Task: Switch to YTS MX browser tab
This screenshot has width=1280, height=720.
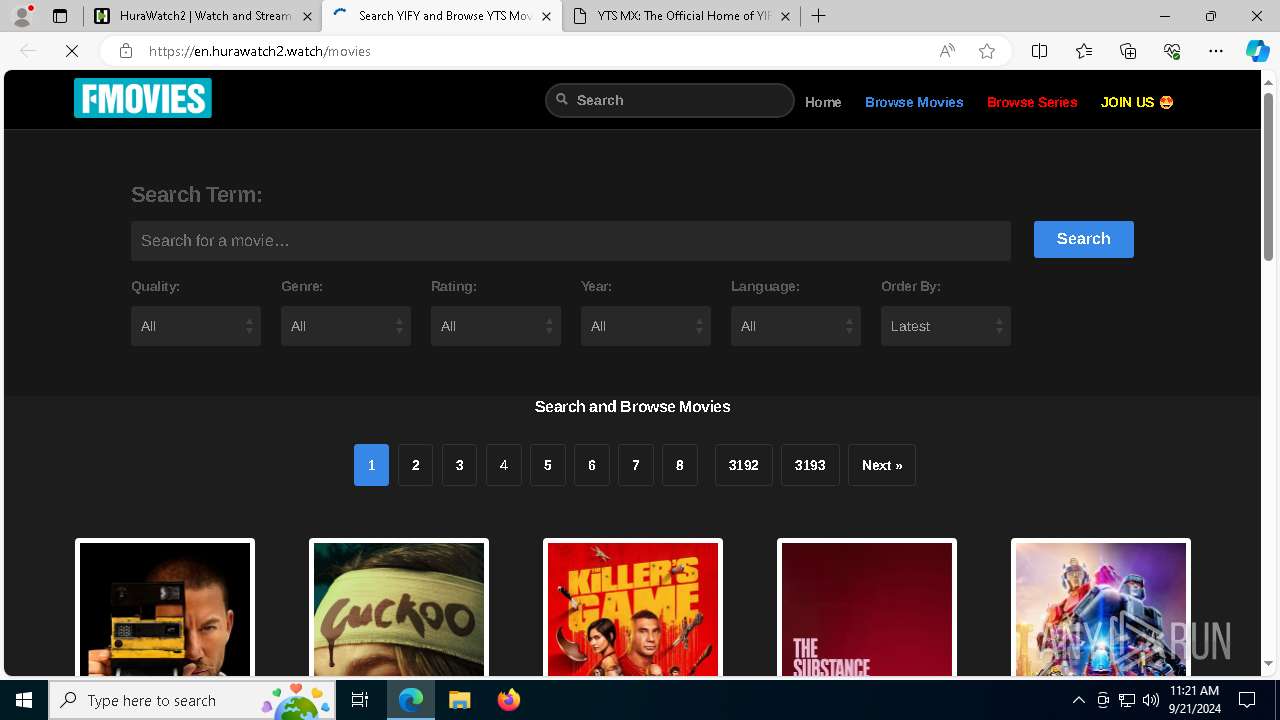Action: [681, 16]
